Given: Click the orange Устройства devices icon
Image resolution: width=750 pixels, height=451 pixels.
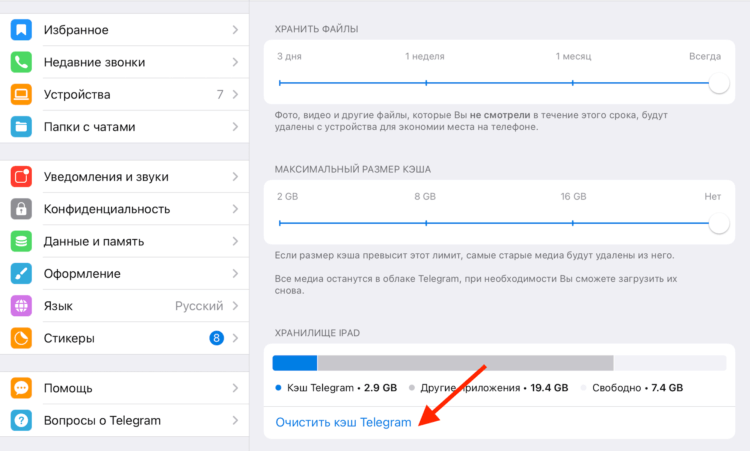Looking at the screenshot, I should (x=21, y=95).
